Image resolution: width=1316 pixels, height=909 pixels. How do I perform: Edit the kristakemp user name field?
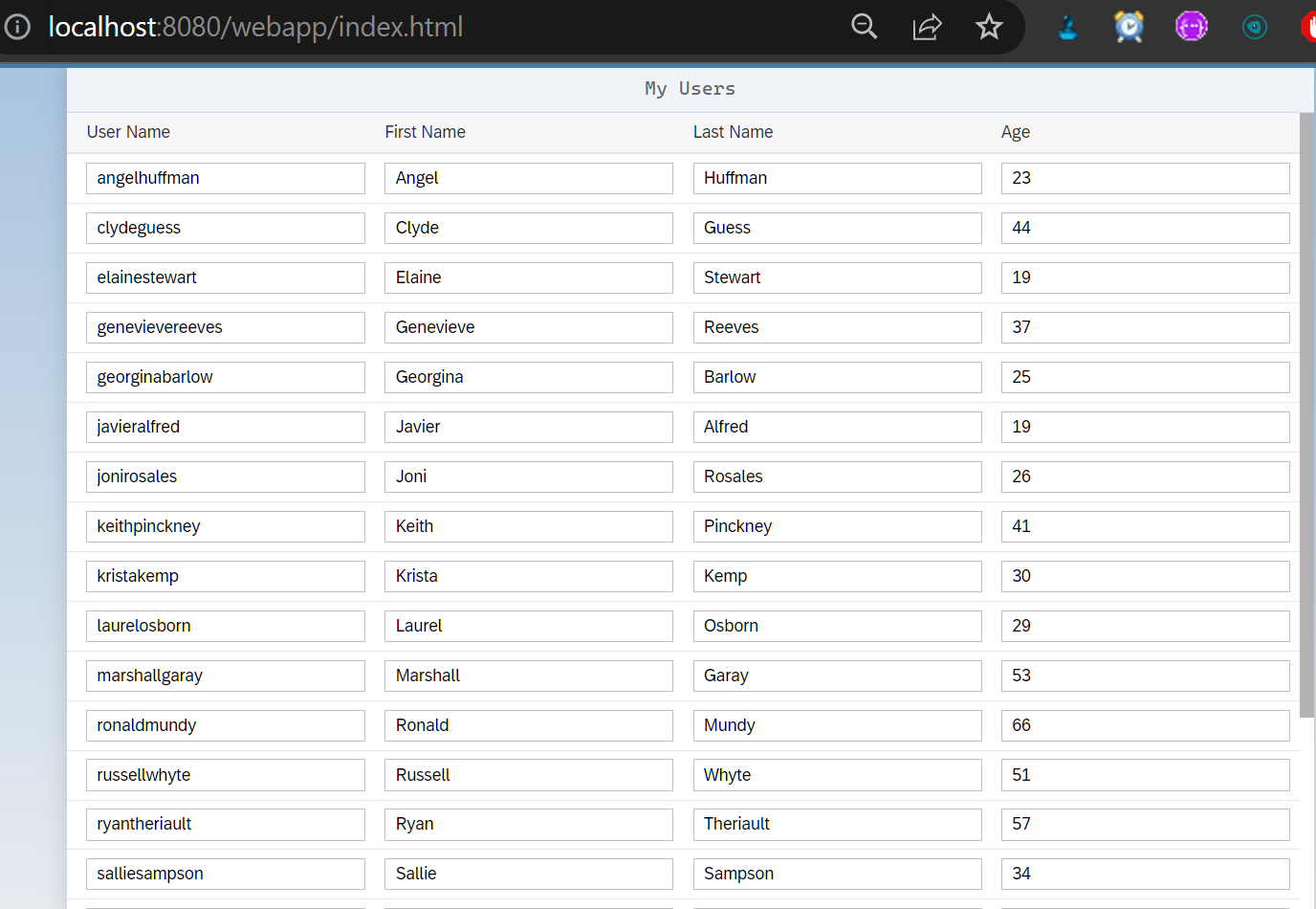pyautogui.click(x=226, y=576)
